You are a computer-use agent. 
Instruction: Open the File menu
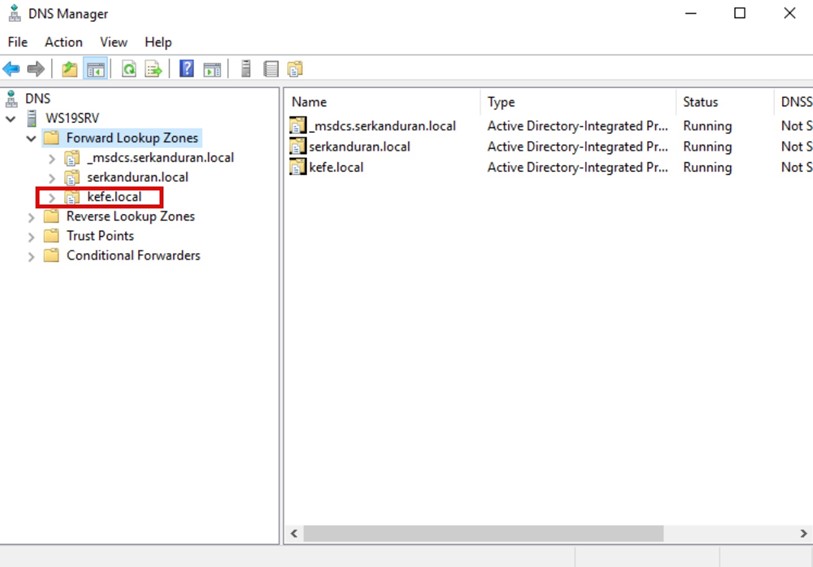coord(18,42)
